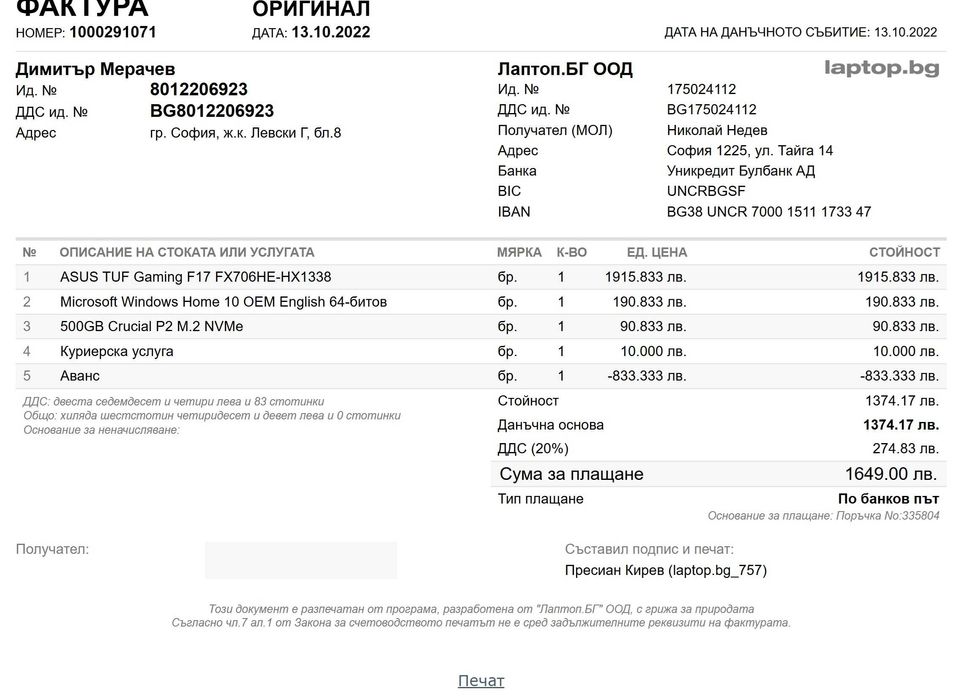Select bank name Уникредит Булбанк АД
Viewport: 972px width, 699px height.
pos(741,171)
